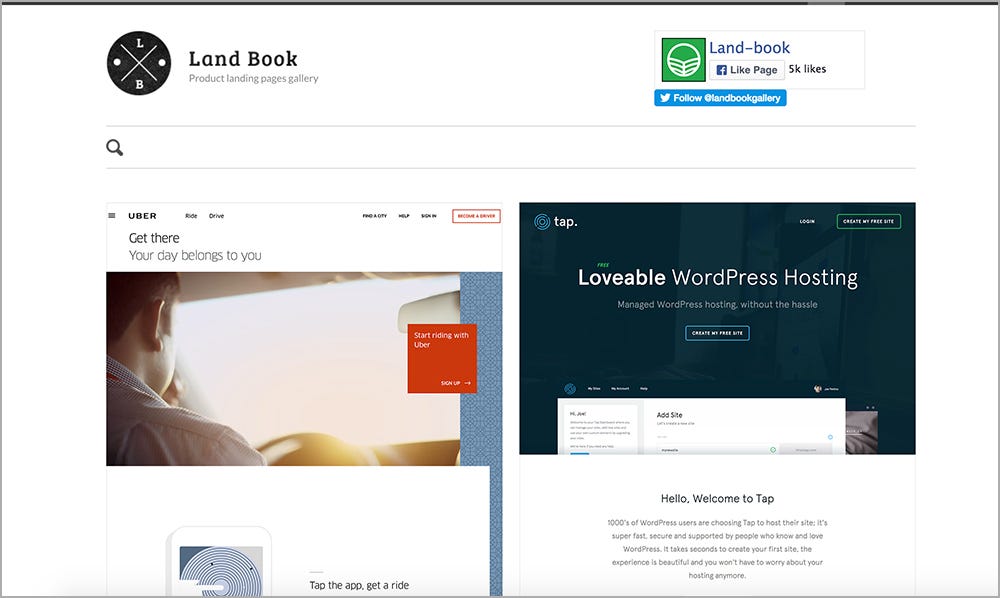This screenshot has width=1000, height=598.
Task: Click SIGN IN in the Uber thumbnail
Action: pos(429,216)
